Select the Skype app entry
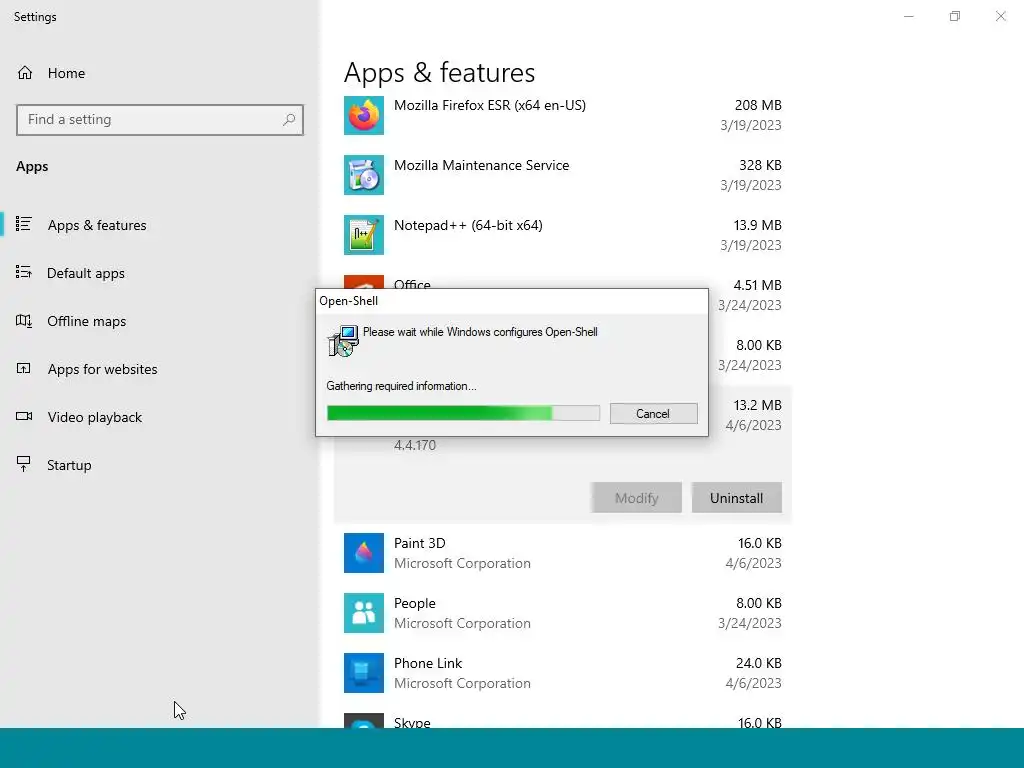This screenshot has height=768, width=1024. click(562, 720)
